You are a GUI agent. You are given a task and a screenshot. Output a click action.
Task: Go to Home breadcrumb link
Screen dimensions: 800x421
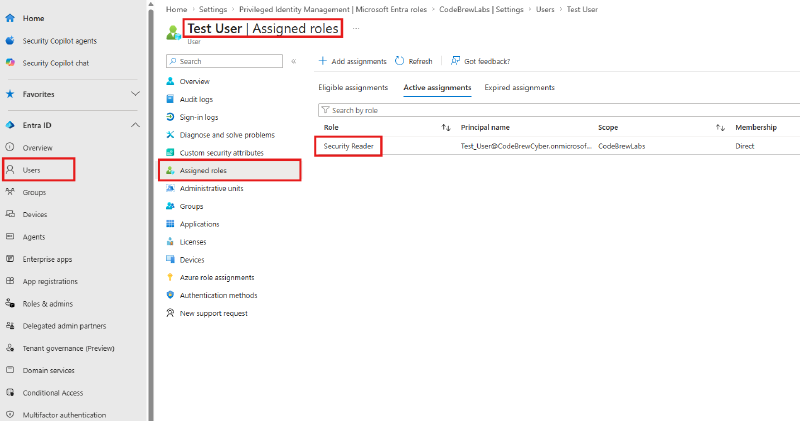click(x=177, y=9)
